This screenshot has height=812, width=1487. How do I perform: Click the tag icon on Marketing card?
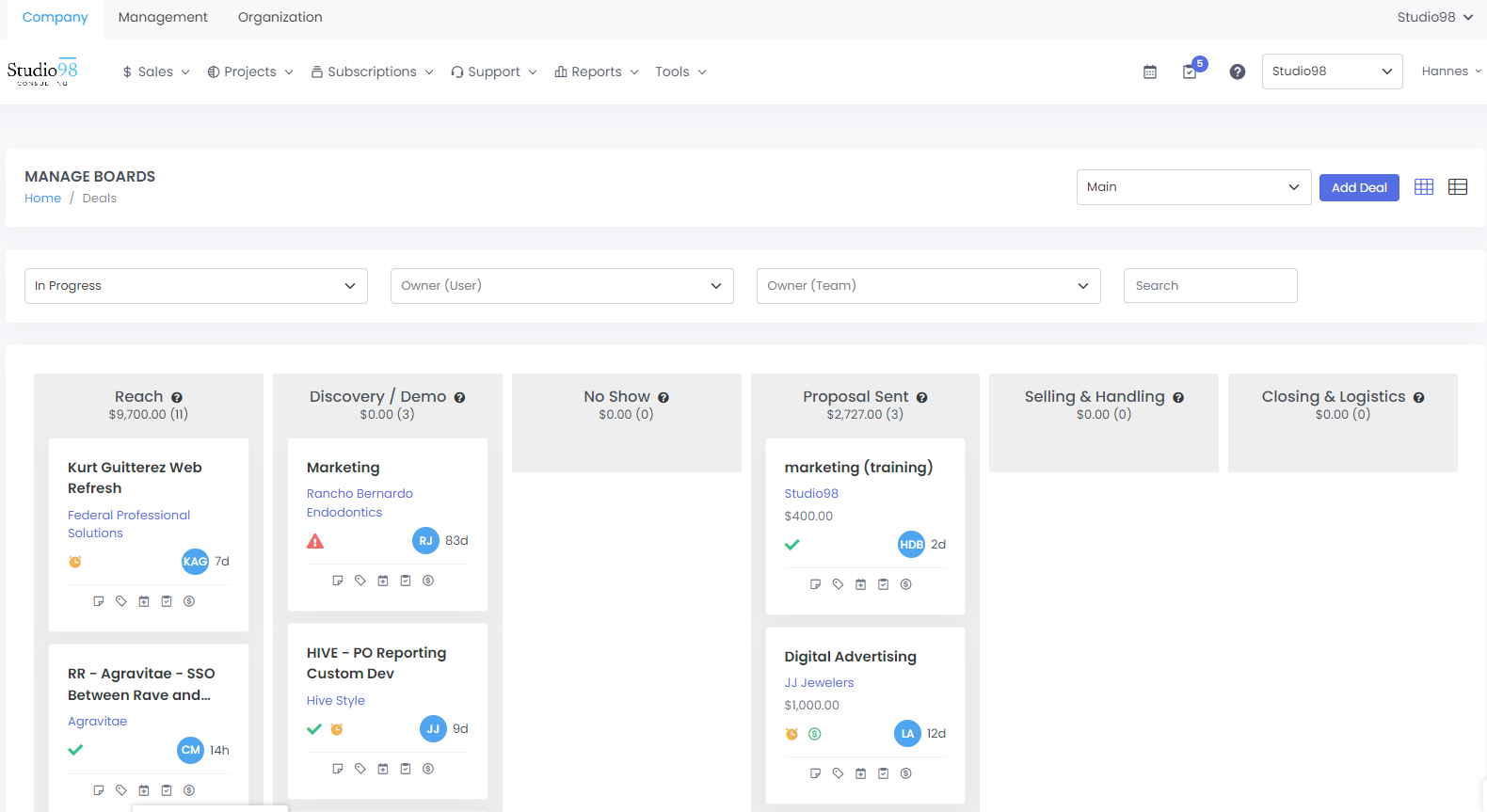coord(360,581)
